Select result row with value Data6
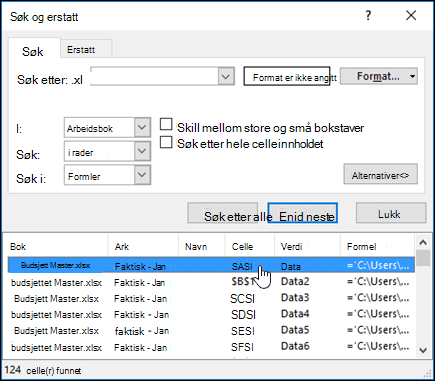Image resolution: width=435 pixels, height=381 pixels. (x=211, y=347)
